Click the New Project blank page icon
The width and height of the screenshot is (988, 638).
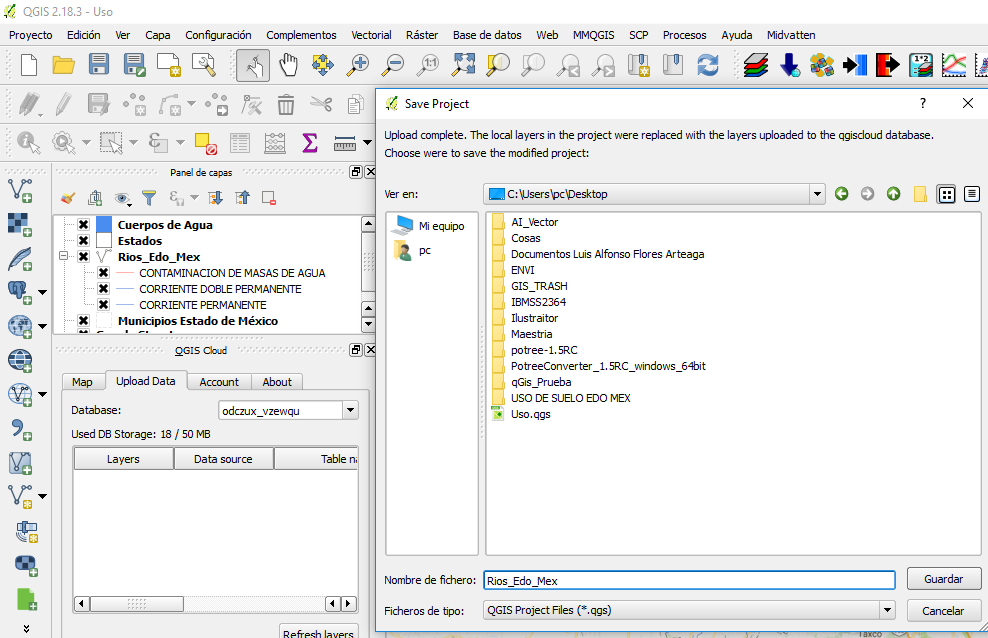(x=29, y=65)
